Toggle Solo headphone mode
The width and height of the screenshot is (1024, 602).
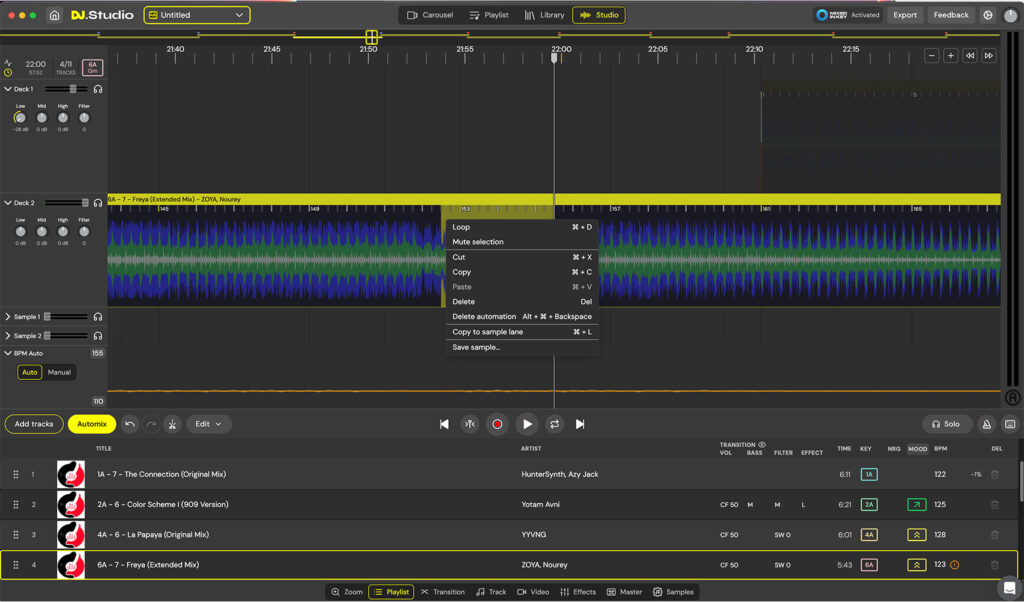[946, 424]
